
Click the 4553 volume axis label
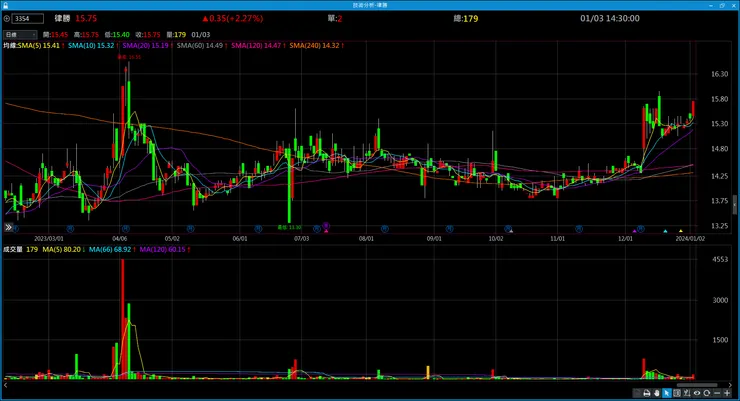pos(720,259)
